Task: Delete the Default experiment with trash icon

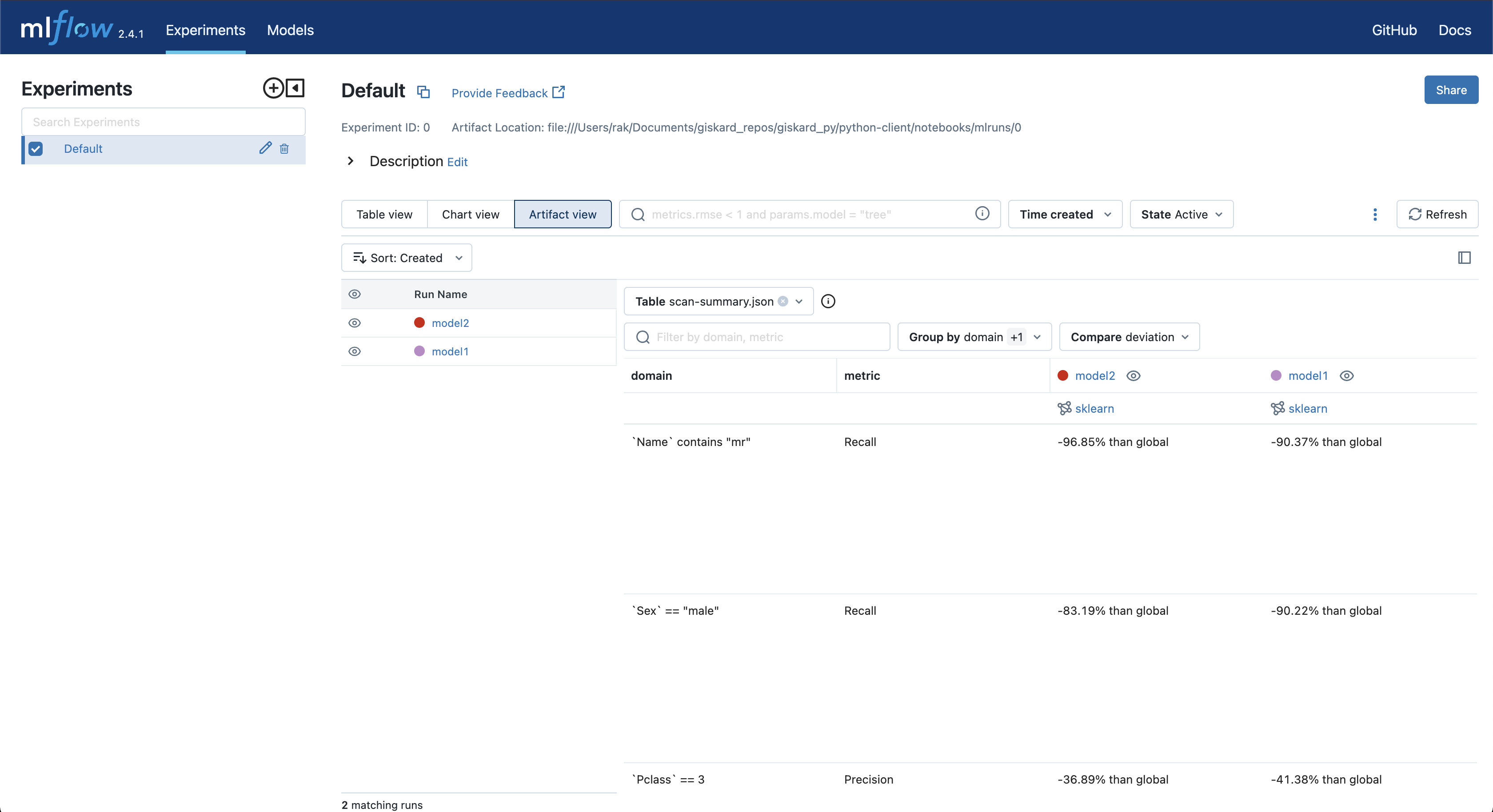Action: tap(284, 149)
